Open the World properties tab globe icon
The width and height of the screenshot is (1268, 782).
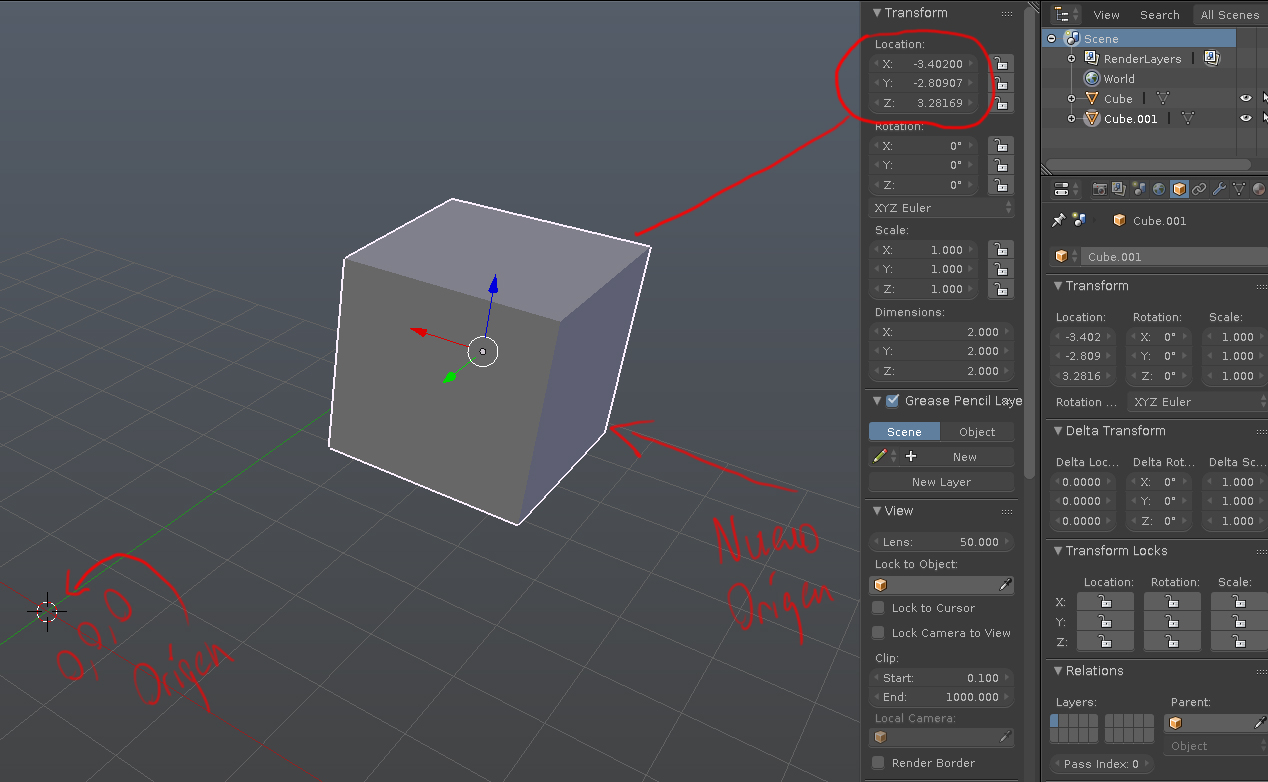coord(1159,189)
